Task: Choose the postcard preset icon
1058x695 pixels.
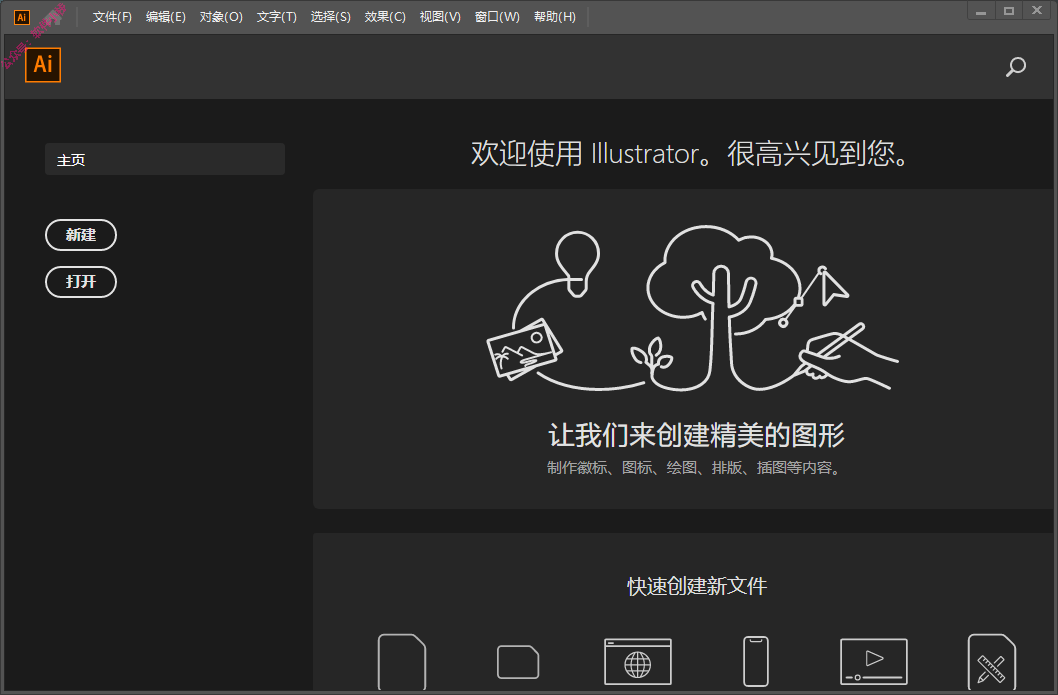Action: point(518,662)
